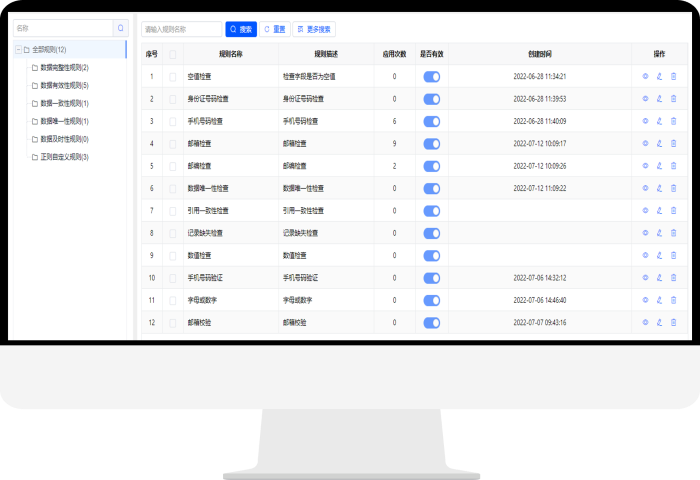
Task: Click the edit icon for 身份证号码检查 row
Action: [x=659, y=99]
